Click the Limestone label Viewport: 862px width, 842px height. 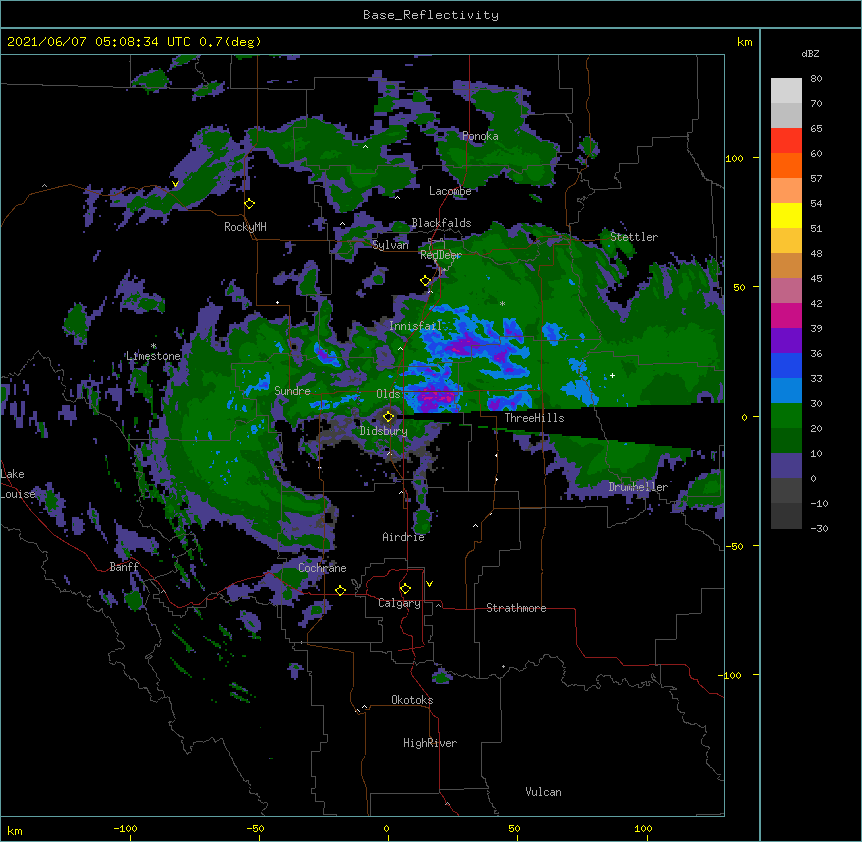tap(153, 356)
